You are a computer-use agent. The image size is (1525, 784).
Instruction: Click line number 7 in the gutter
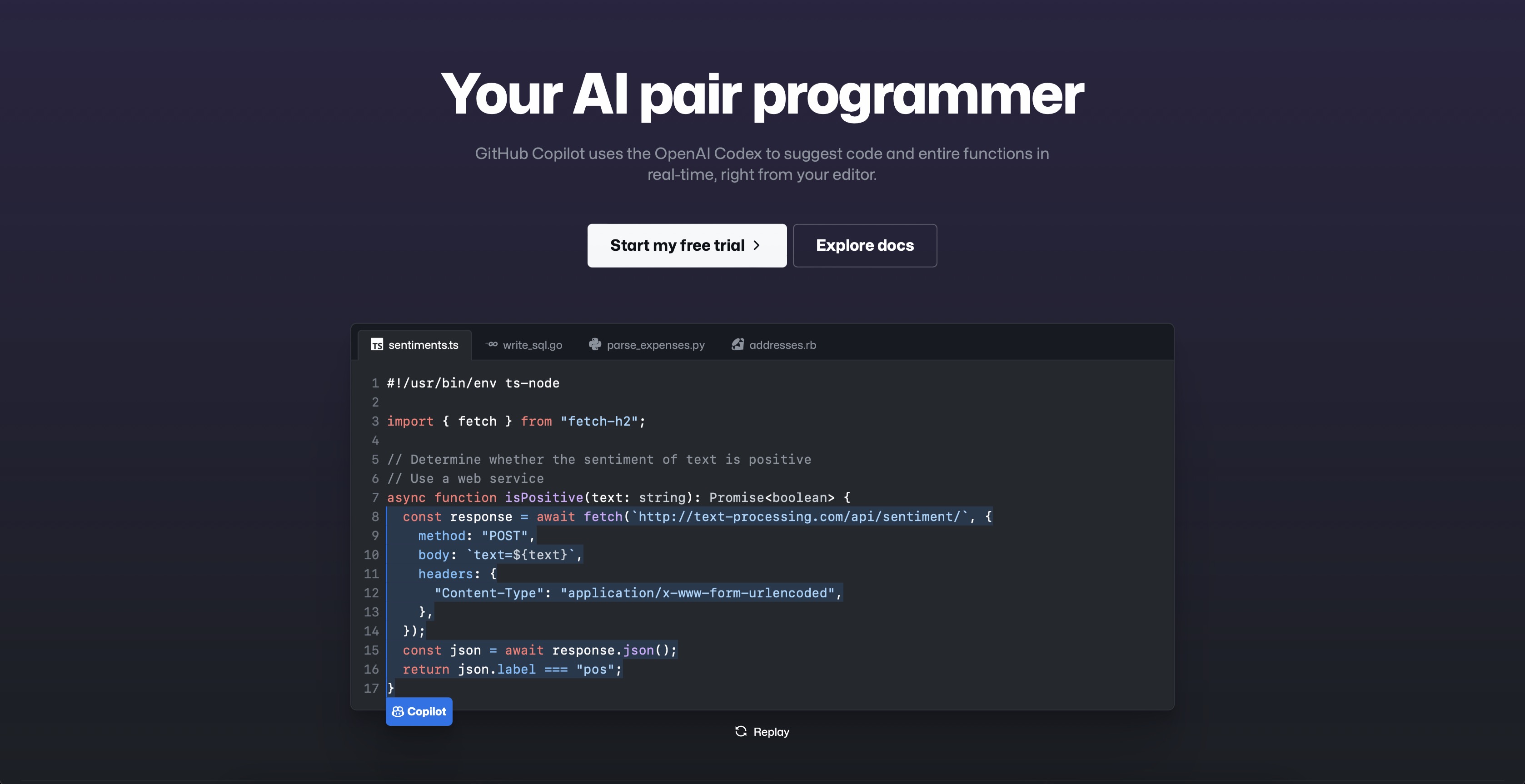pyautogui.click(x=375, y=498)
